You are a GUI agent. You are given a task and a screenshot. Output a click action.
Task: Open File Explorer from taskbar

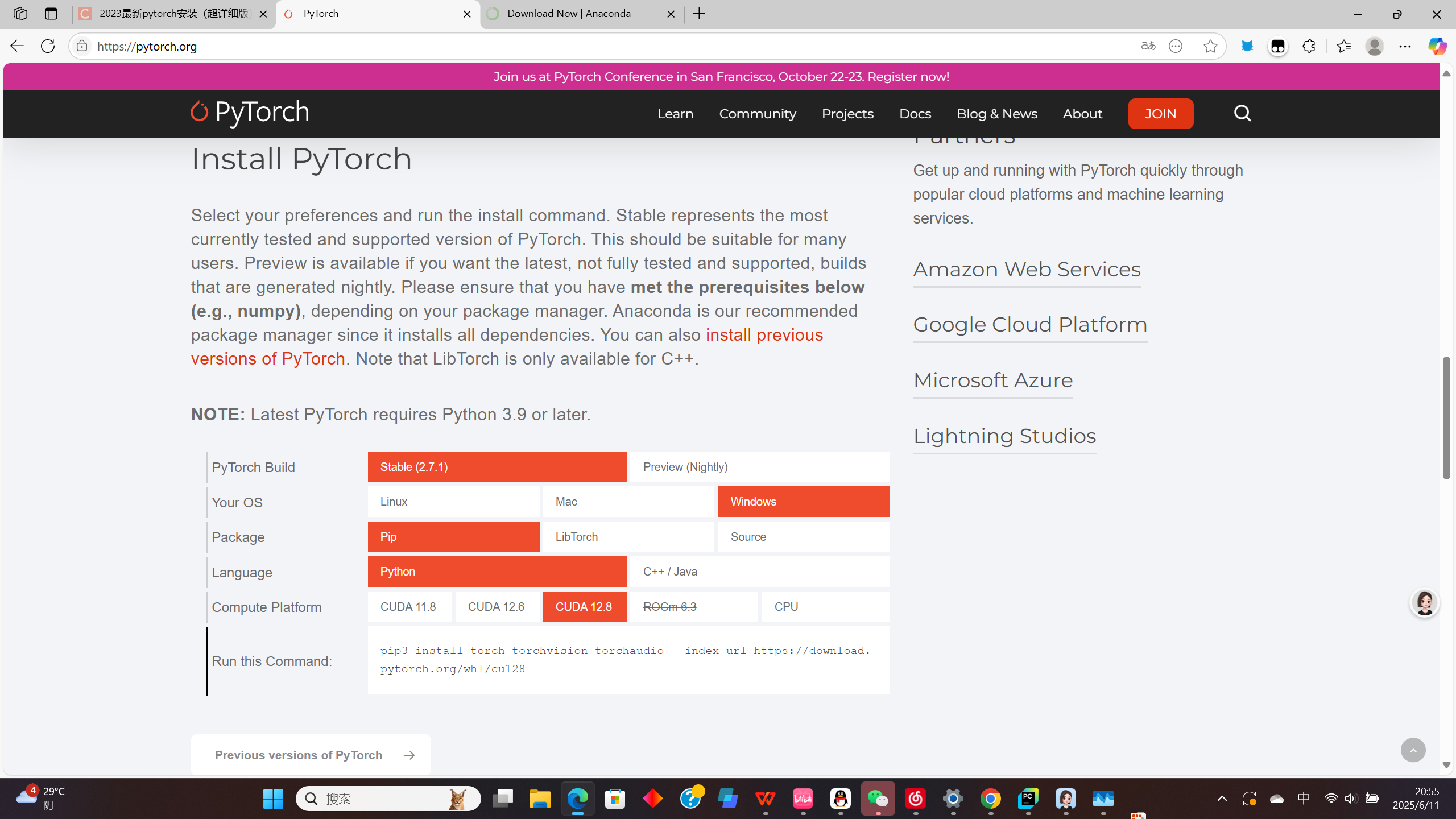540,799
